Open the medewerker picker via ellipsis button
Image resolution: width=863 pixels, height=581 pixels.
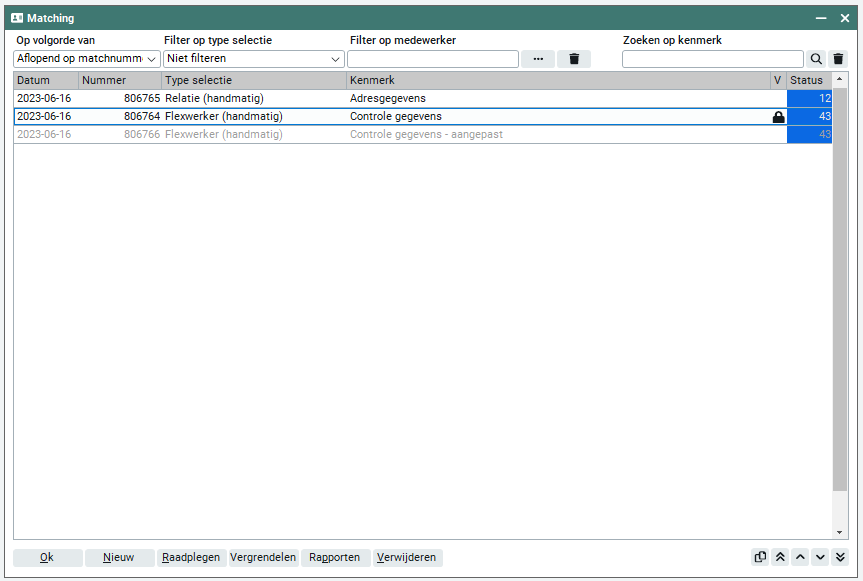[538, 59]
